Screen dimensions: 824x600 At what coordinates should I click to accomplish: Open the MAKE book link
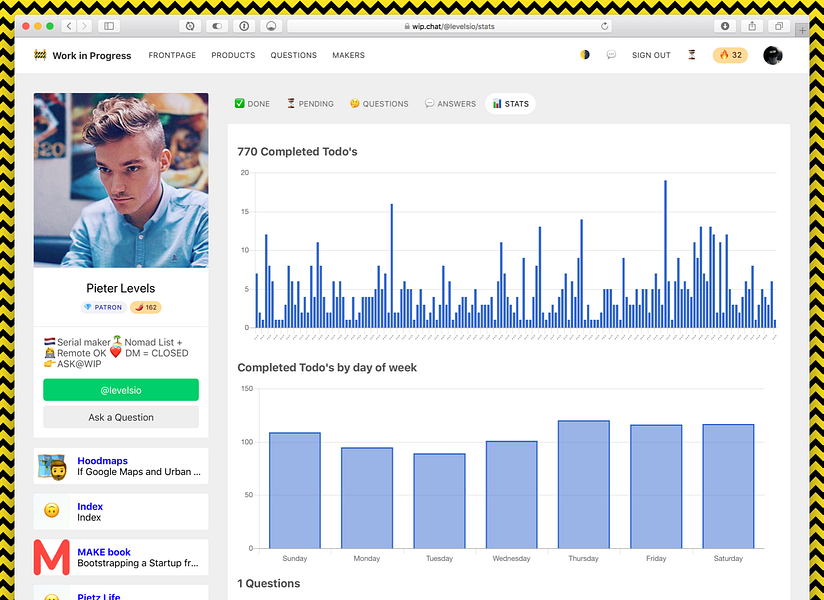click(x=104, y=552)
